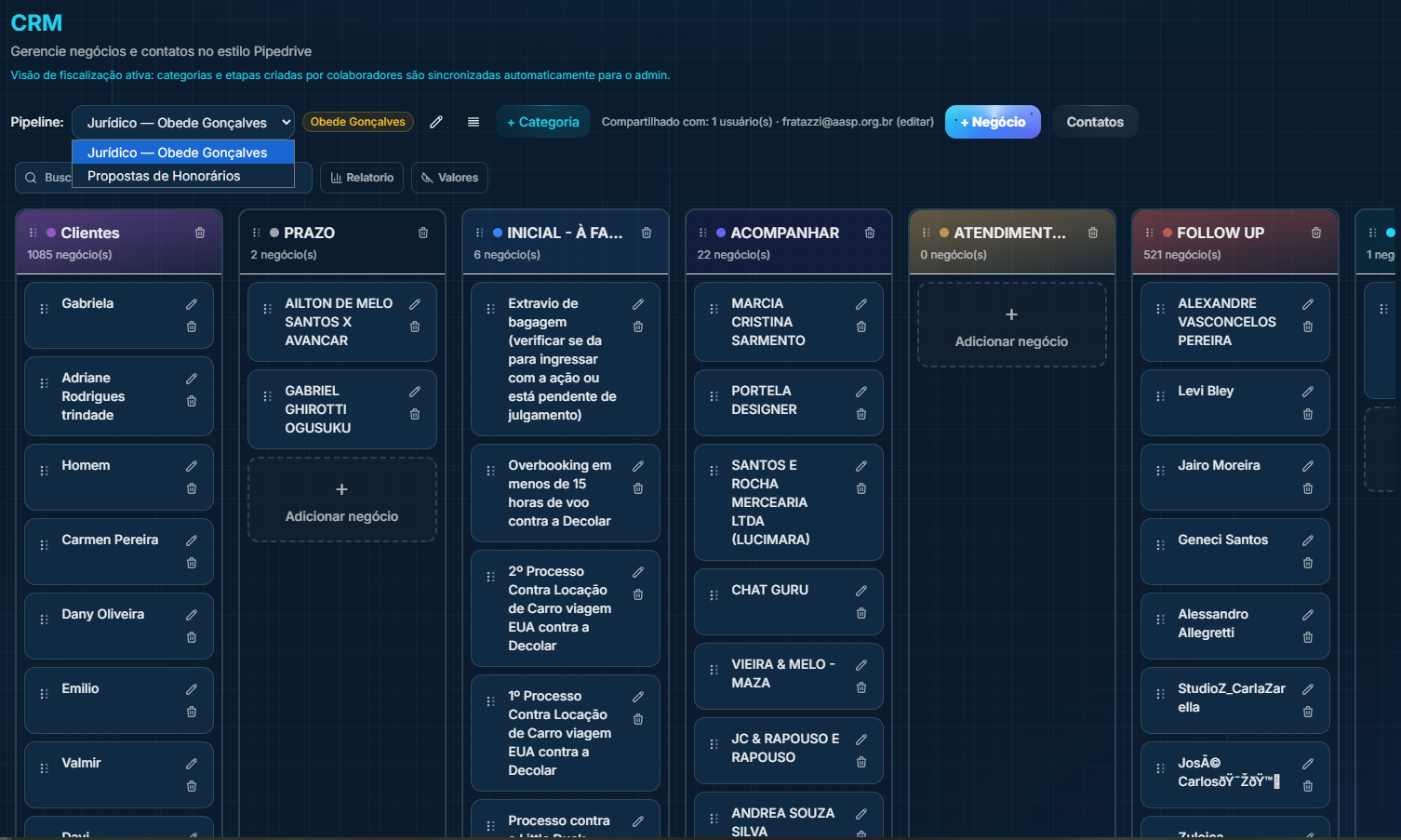This screenshot has width=1401, height=840.
Task: Click the Relatorio button
Action: (x=362, y=178)
